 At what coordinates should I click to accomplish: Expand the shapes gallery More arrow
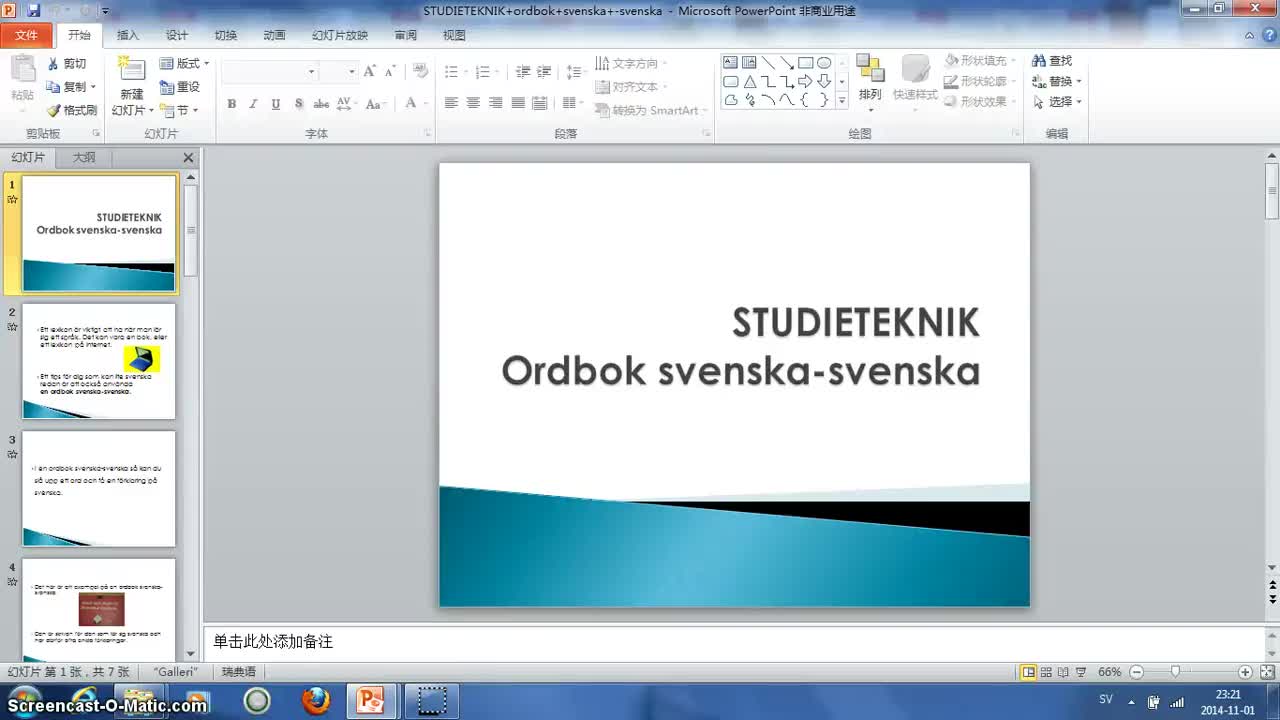click(x=842, y=101)
